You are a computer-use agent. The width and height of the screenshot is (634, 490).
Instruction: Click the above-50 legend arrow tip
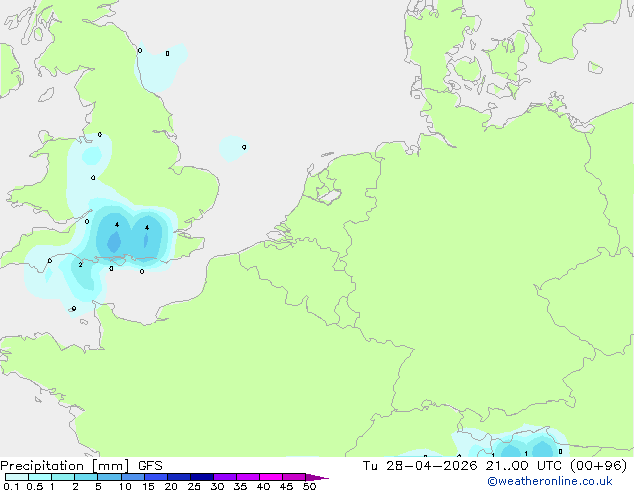pyautogui.click(x=317, y=477)
